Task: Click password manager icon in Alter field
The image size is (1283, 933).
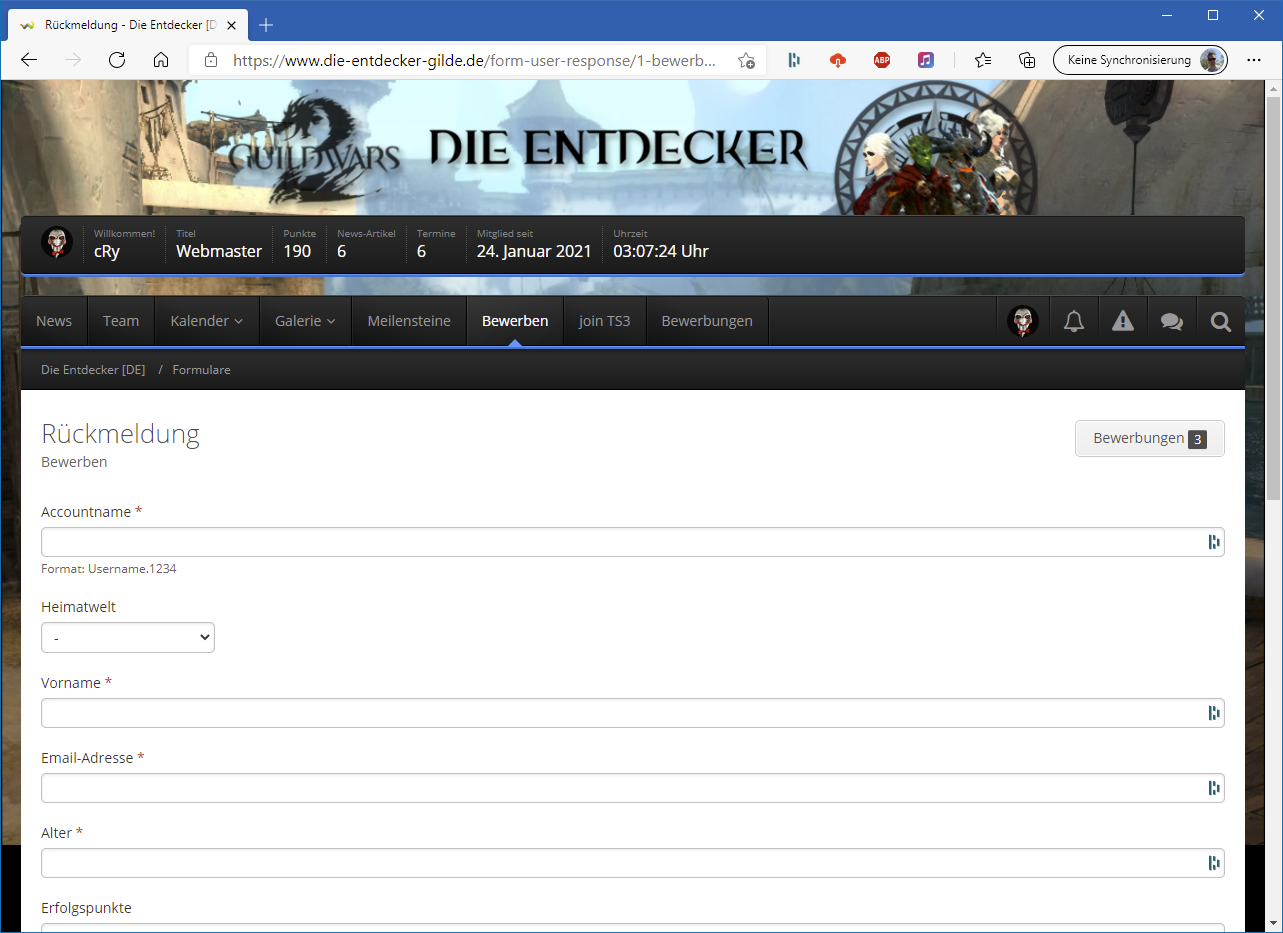Action: (x=1214, y=863)
